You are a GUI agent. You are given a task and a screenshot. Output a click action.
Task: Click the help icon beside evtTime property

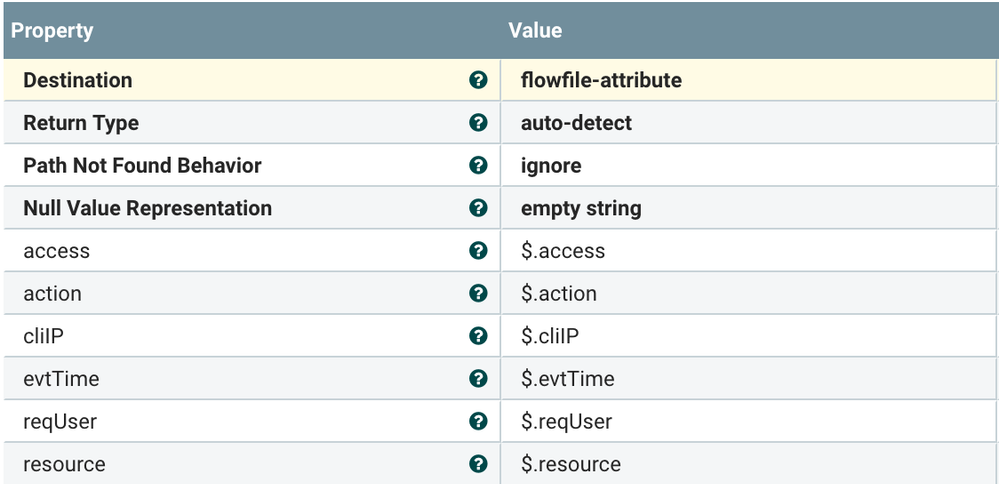click(478, 379)
